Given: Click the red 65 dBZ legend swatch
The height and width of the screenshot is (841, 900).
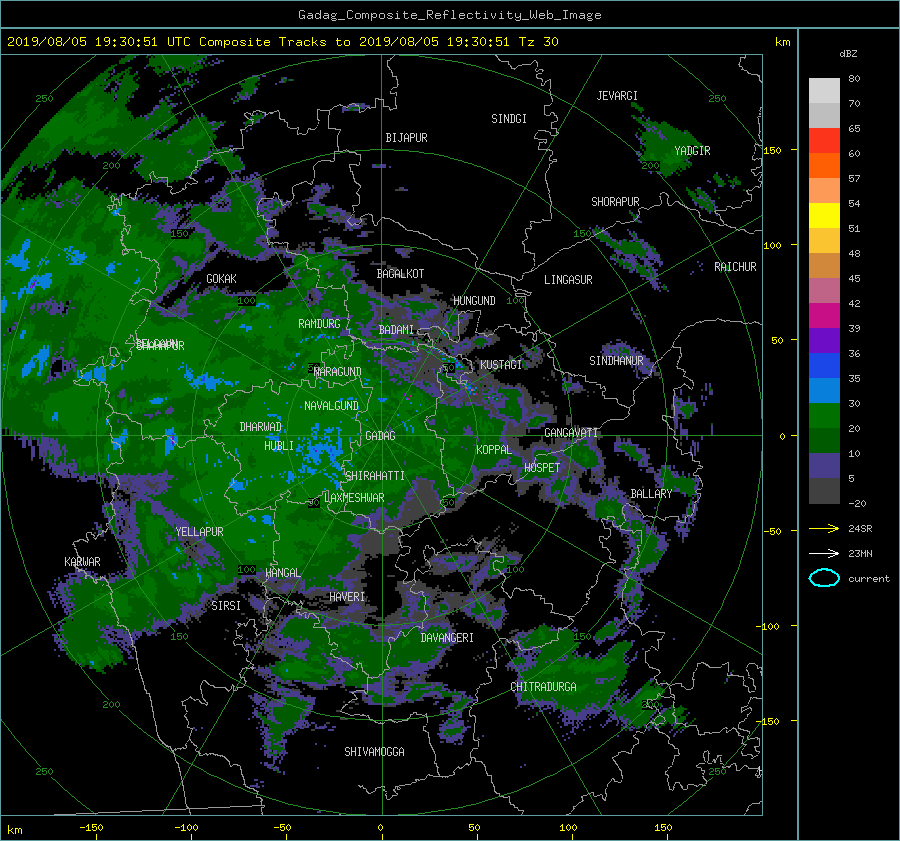Looking at the screenshot, I should tap(824, 140).
